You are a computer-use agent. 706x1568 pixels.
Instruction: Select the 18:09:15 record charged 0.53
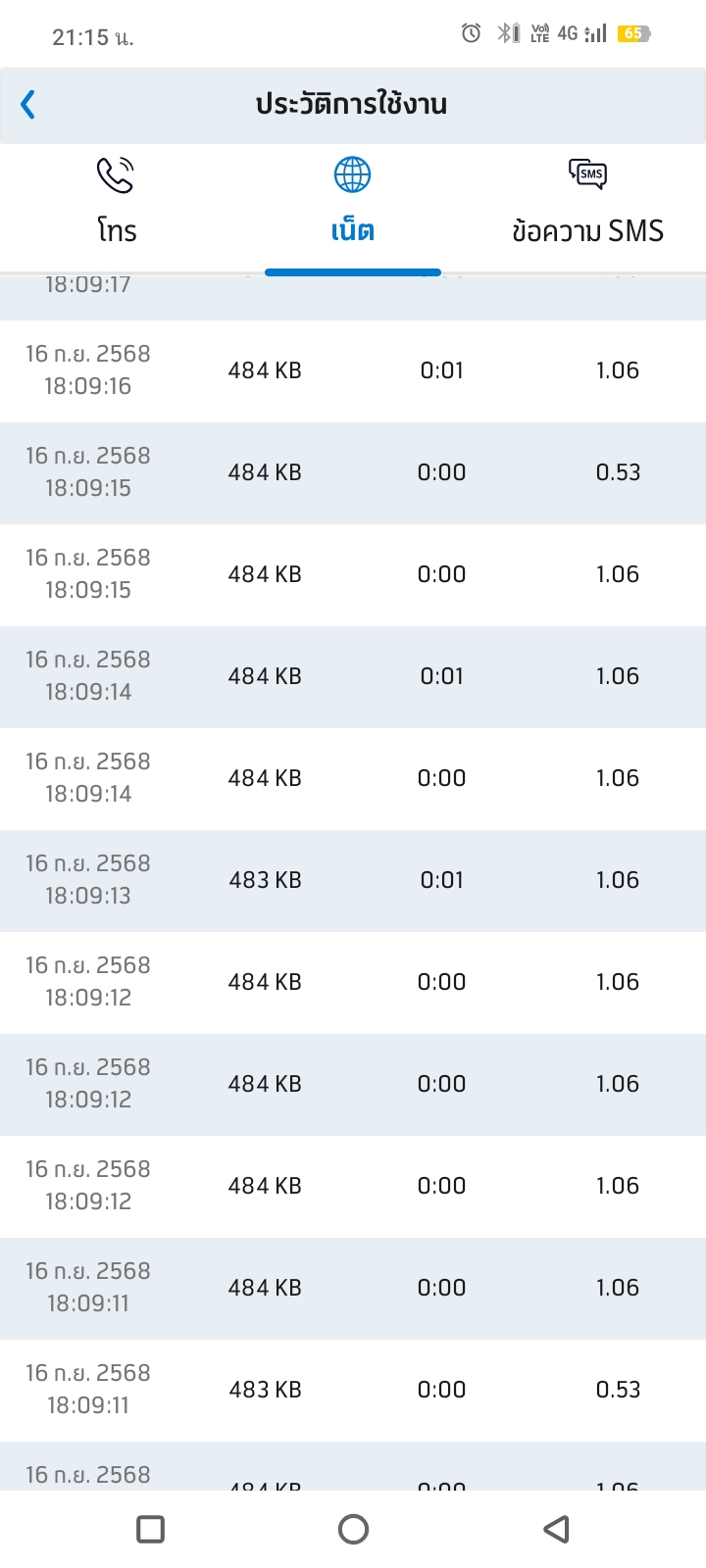click(x=353, y=473)
